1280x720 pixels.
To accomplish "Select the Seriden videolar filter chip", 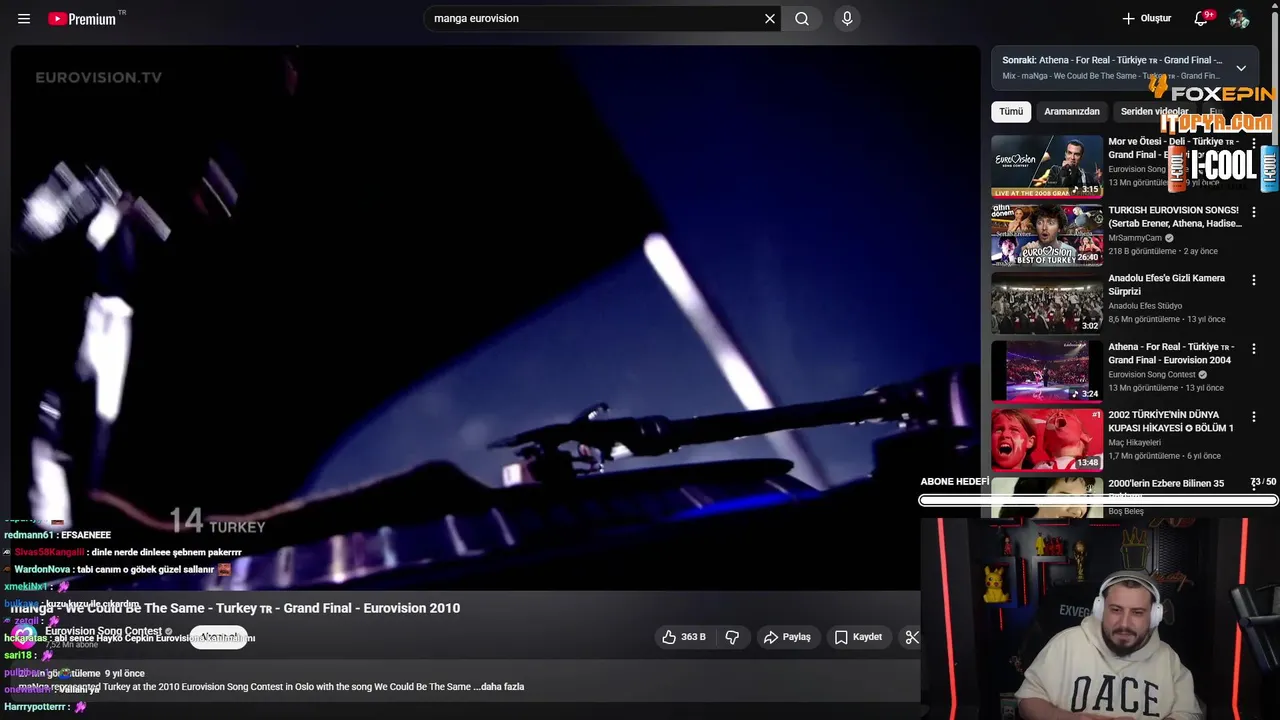I will point(1154,112).
